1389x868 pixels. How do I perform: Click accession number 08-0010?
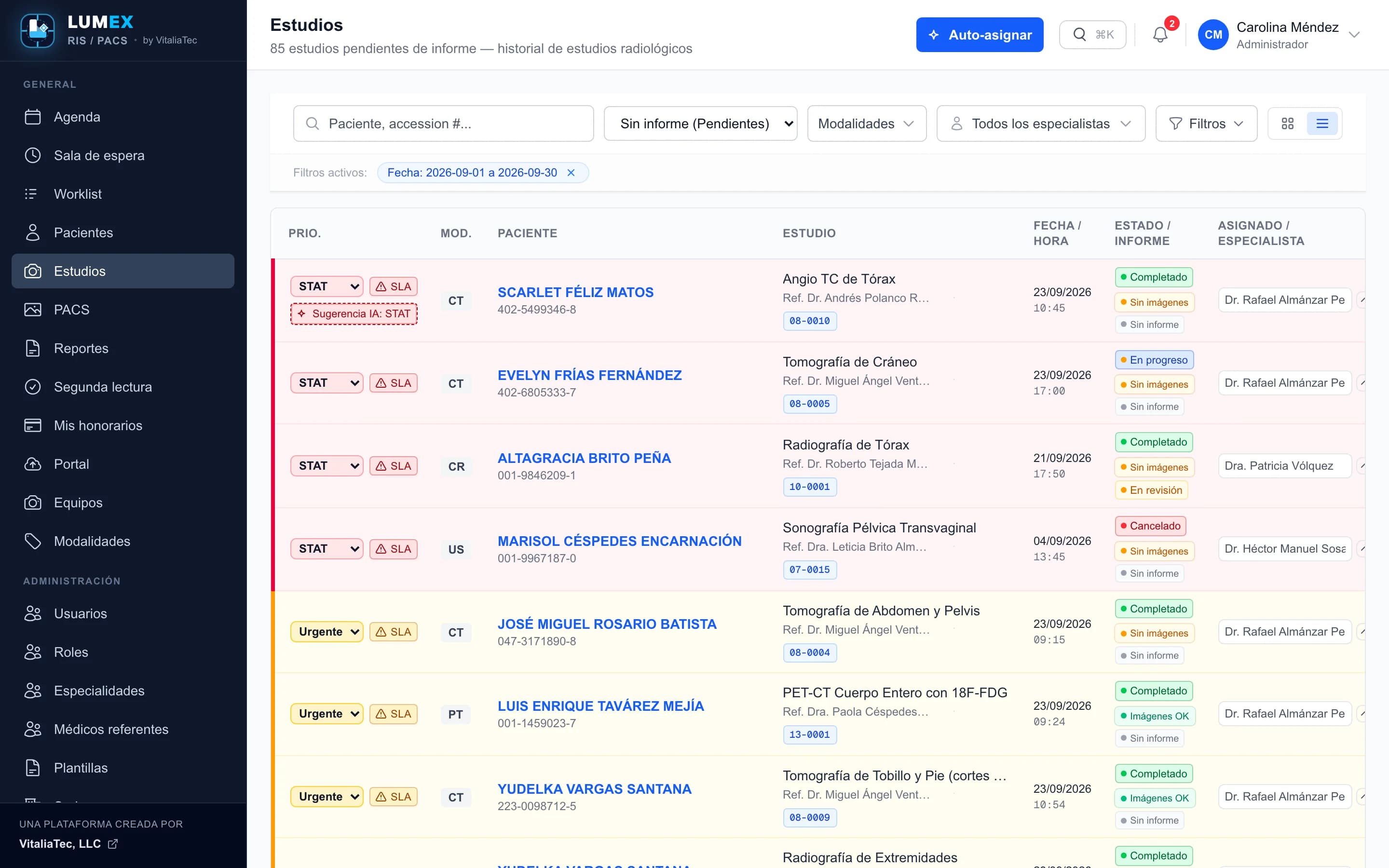click(x=809, y=321)
